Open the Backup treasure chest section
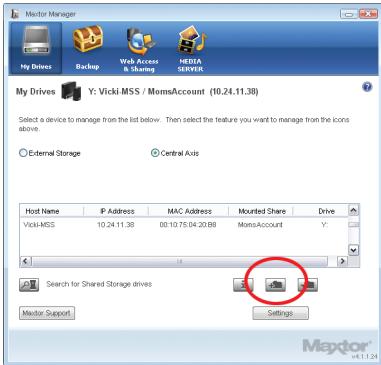381x365 pixels. pyautogui.click(x=87, y=48)
